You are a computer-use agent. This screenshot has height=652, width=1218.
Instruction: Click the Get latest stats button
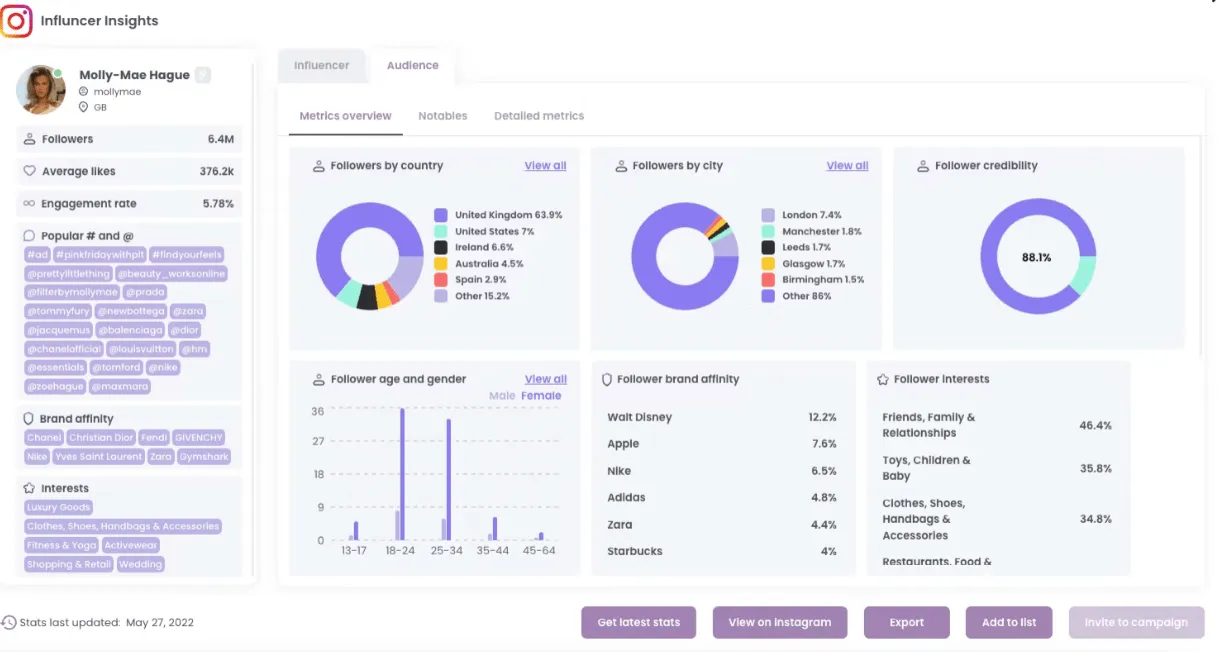[639, 622]
